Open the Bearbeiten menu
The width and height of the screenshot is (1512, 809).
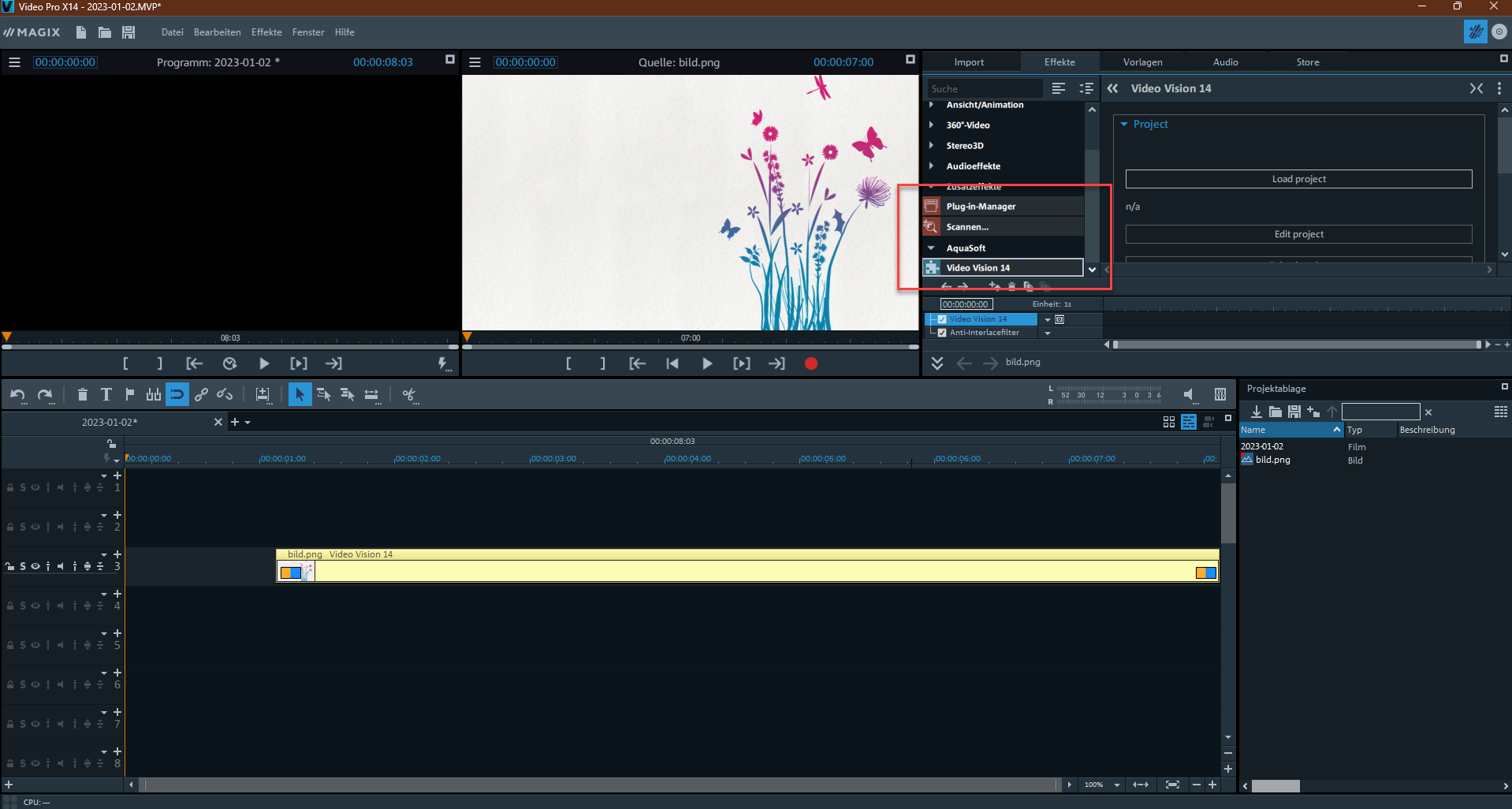(218, 32)
